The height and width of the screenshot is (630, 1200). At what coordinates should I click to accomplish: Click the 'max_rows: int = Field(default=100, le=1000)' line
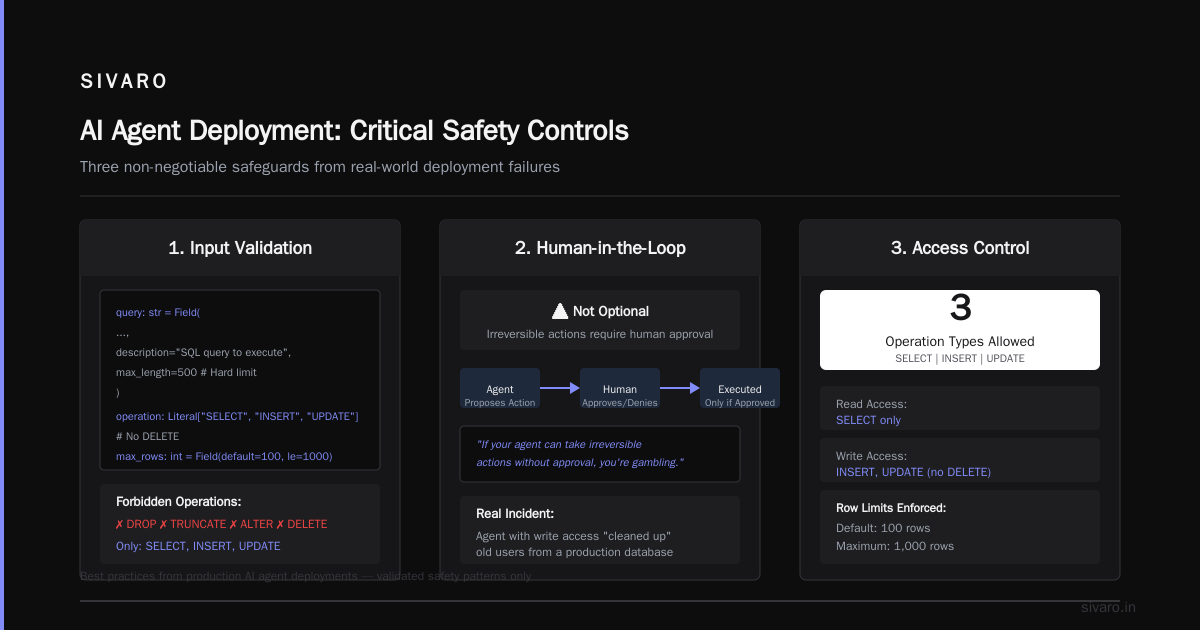[224, 456]
